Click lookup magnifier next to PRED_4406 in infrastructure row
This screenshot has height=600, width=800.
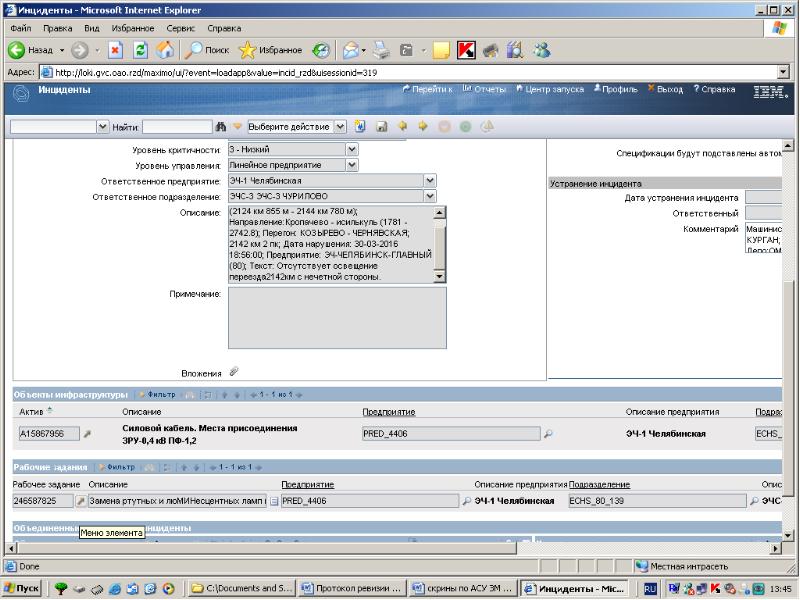[548, 434]
